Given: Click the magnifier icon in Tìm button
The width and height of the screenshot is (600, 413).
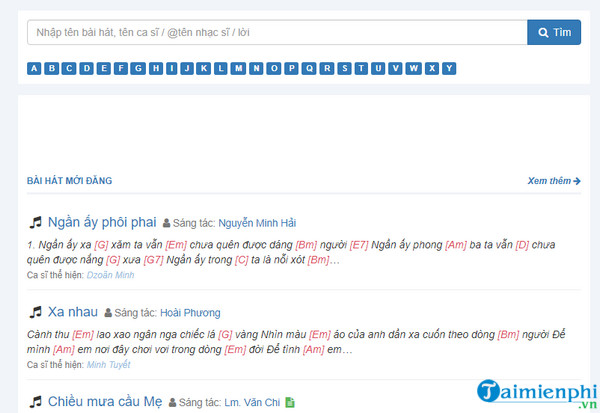Looking at the screenshot, I should [543, 33].
